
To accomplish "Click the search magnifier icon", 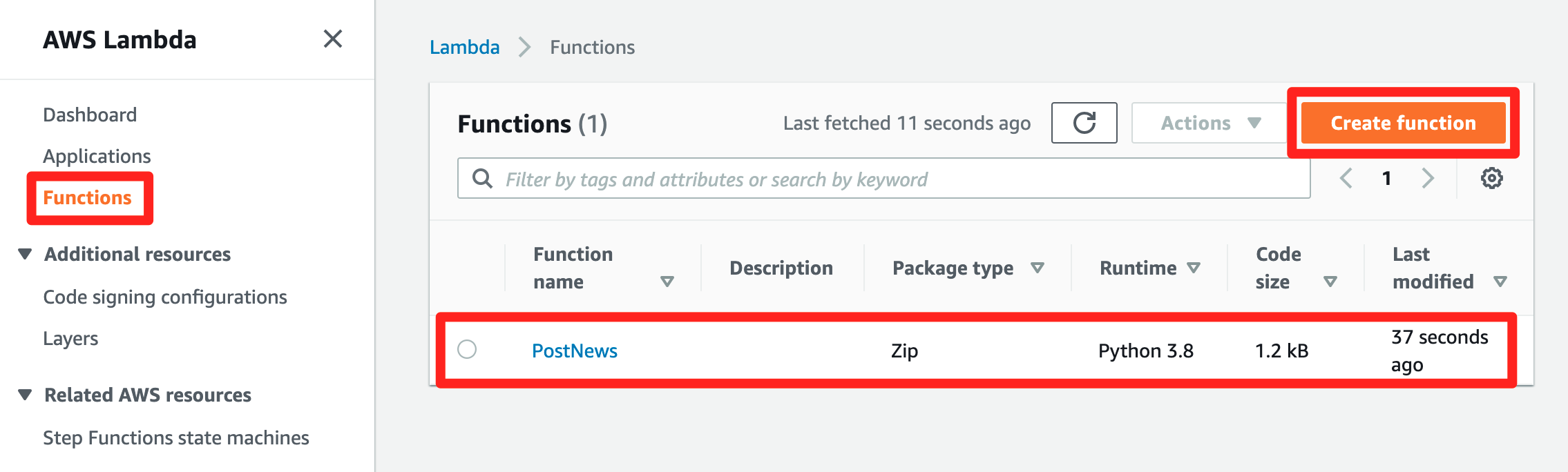I will click(482, 179).
